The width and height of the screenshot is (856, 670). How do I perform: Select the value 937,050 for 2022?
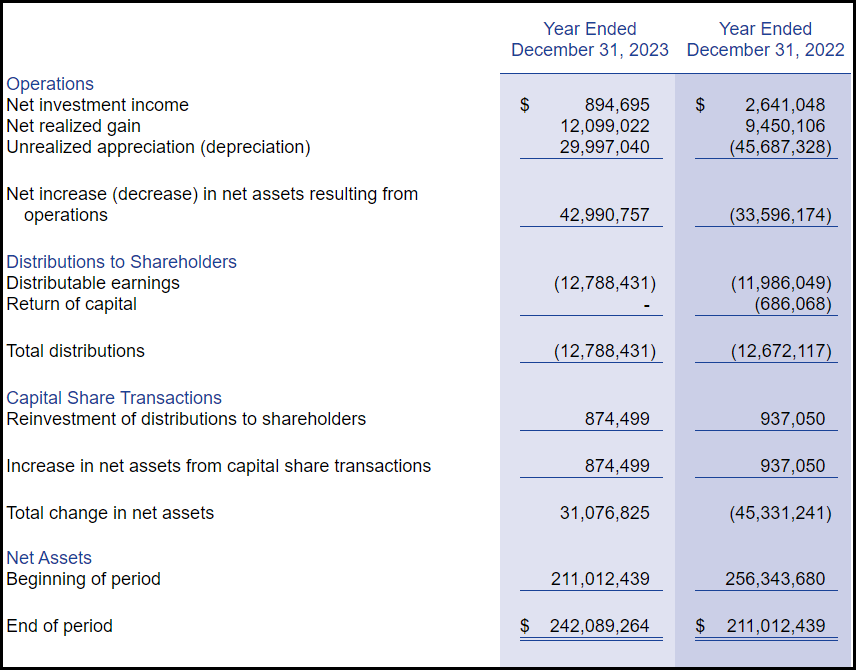pos(793,418)
